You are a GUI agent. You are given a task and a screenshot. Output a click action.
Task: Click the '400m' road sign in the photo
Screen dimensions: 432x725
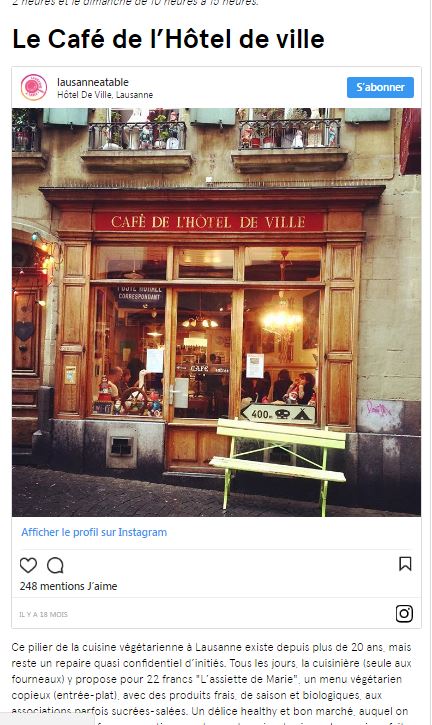tap(278, 414)
